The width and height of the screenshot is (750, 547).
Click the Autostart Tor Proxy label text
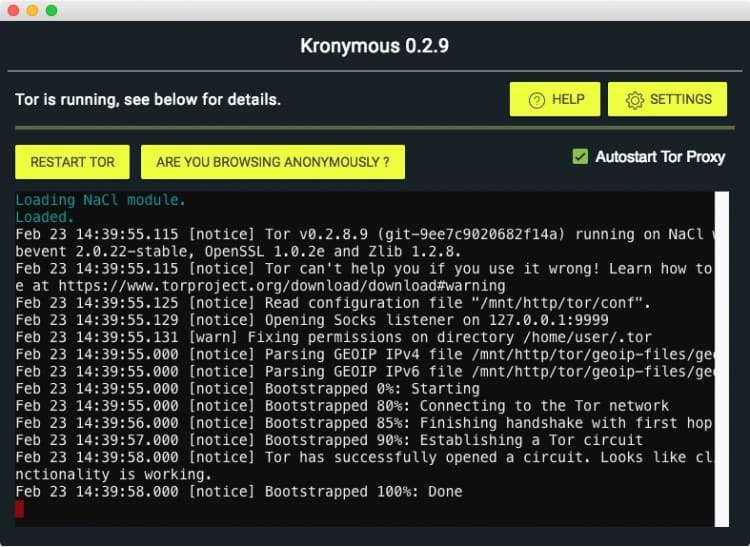point(660,157)
